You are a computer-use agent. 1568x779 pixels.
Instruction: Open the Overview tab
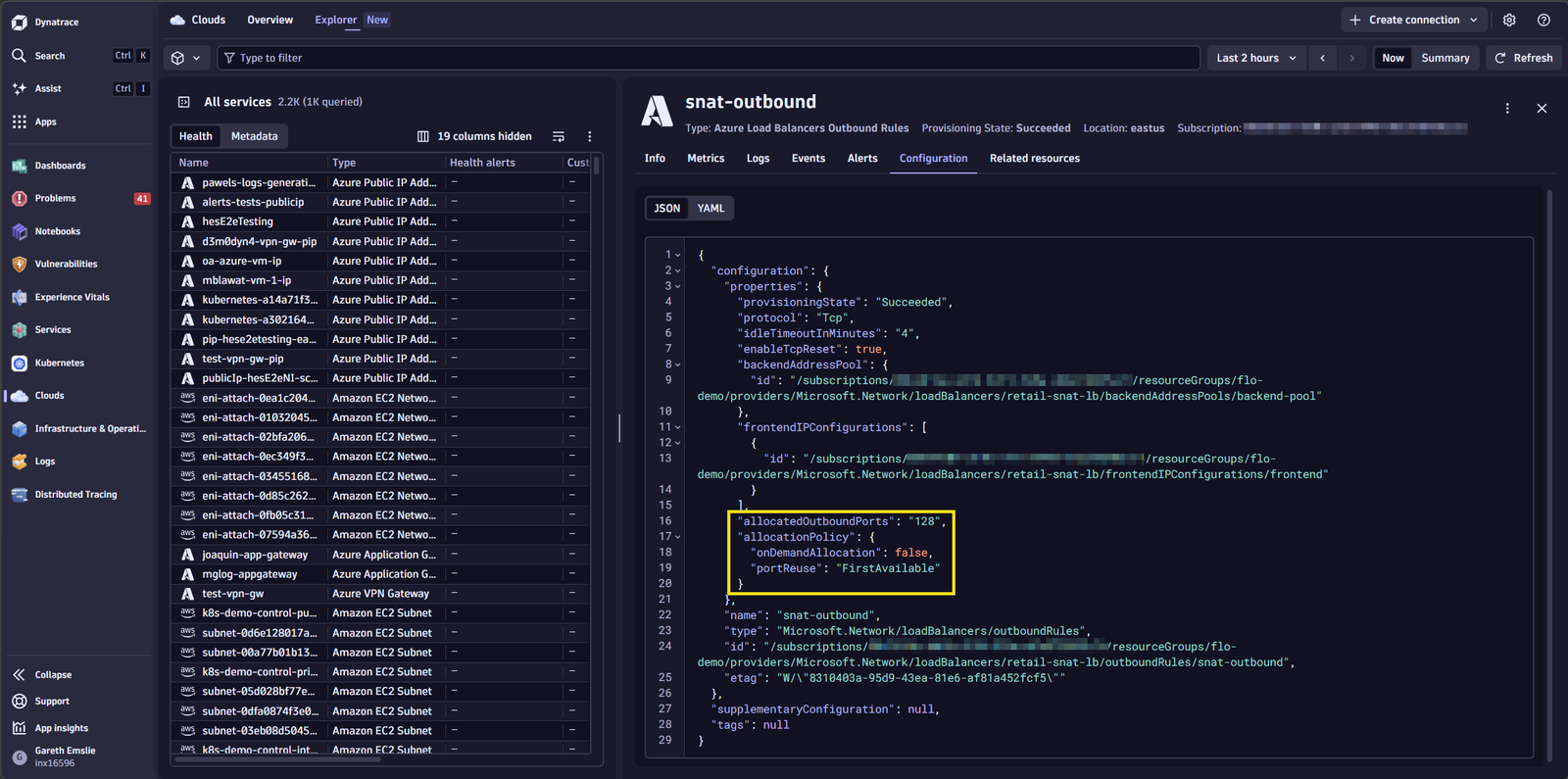tap(269, 20)
